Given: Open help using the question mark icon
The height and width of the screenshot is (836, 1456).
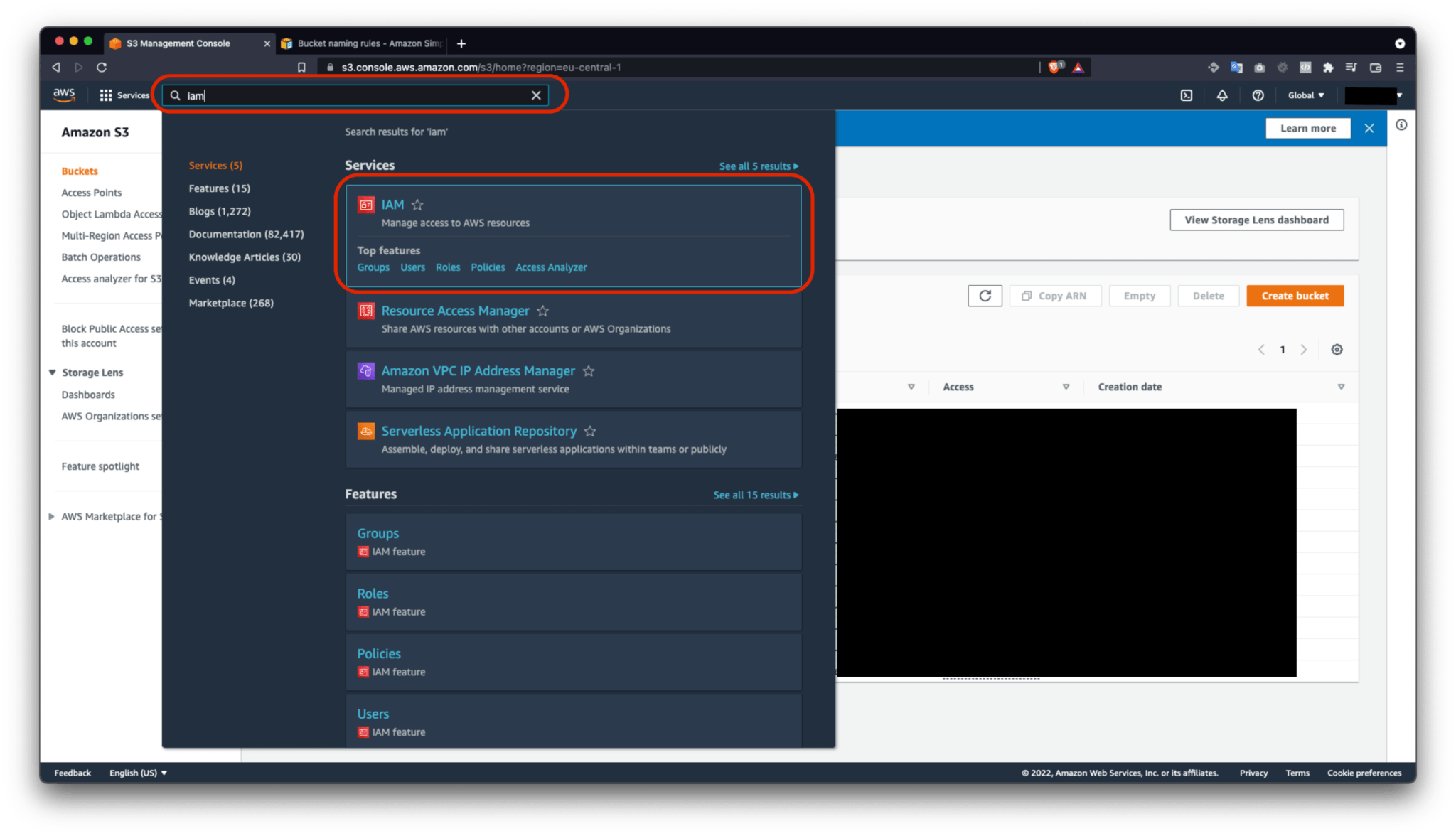Looking at the screenshot, I should 1258,95.
